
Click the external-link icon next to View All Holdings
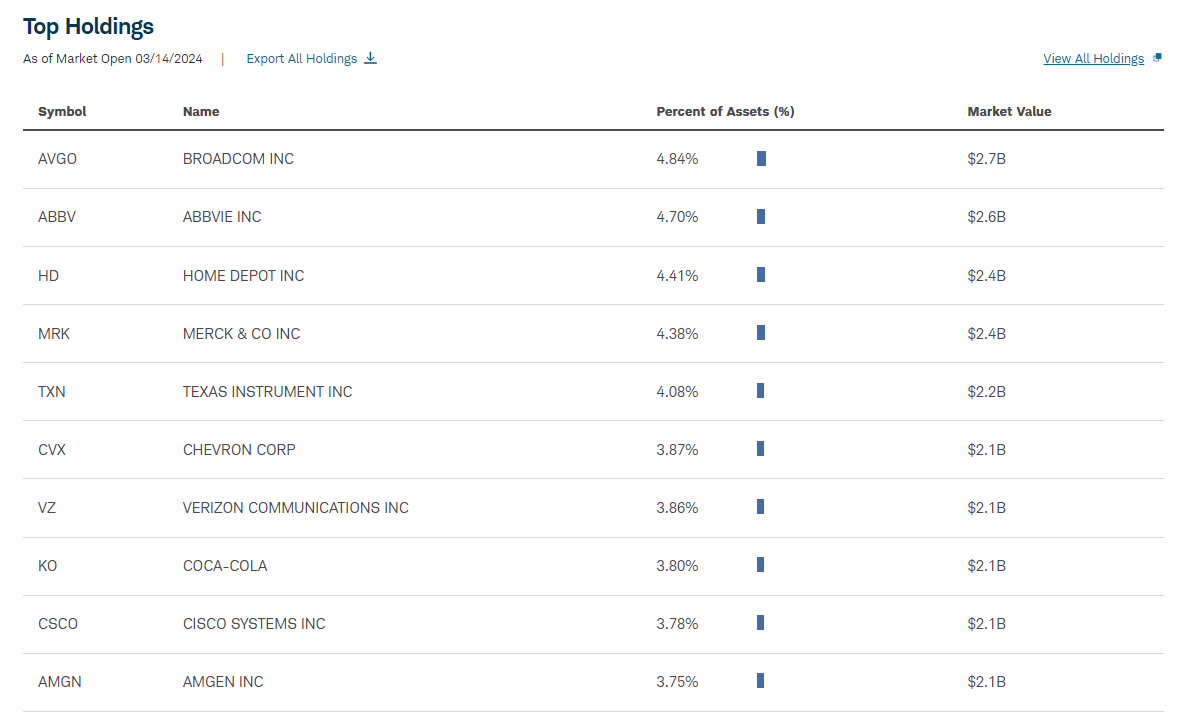point(1157,57)
